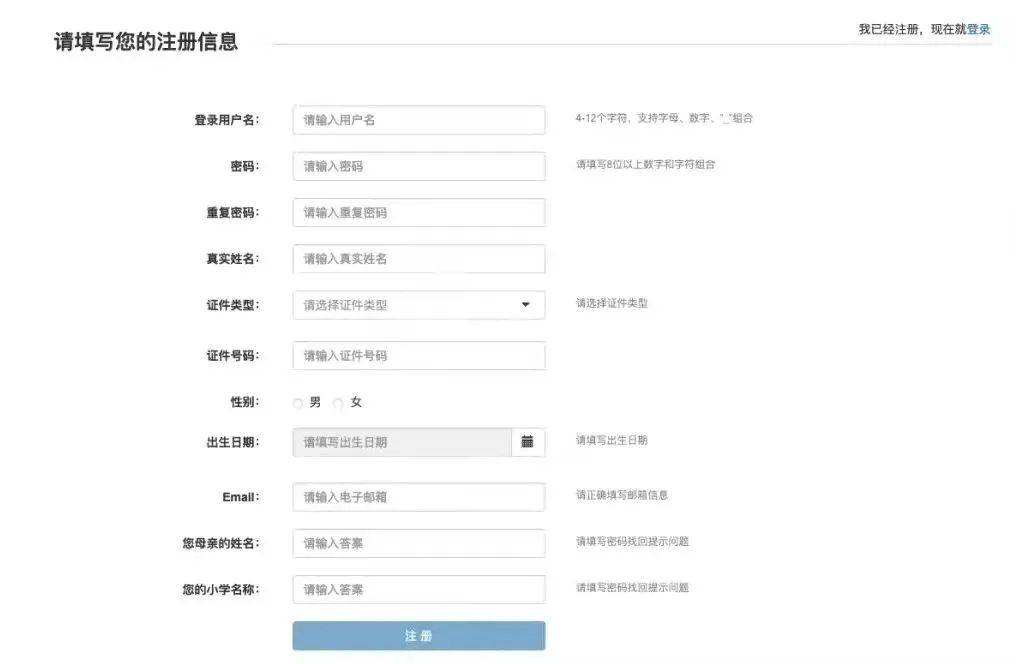The image size is (1016, 664).
Task: Select the 女 gender radio button
Action: pos(338,402)
